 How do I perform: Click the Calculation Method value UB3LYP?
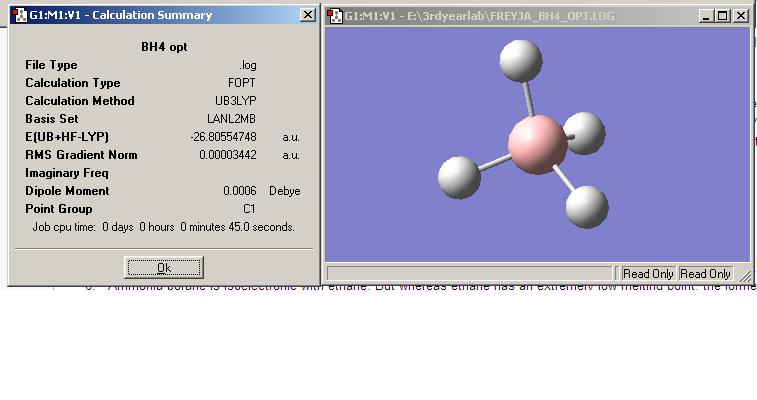[x=236, y=101]
